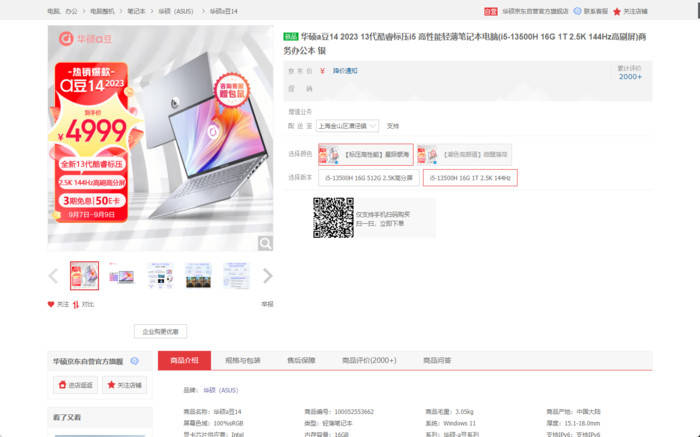
Task: Click the 关注 text beside the heart
Action: (x=62, y=304)
